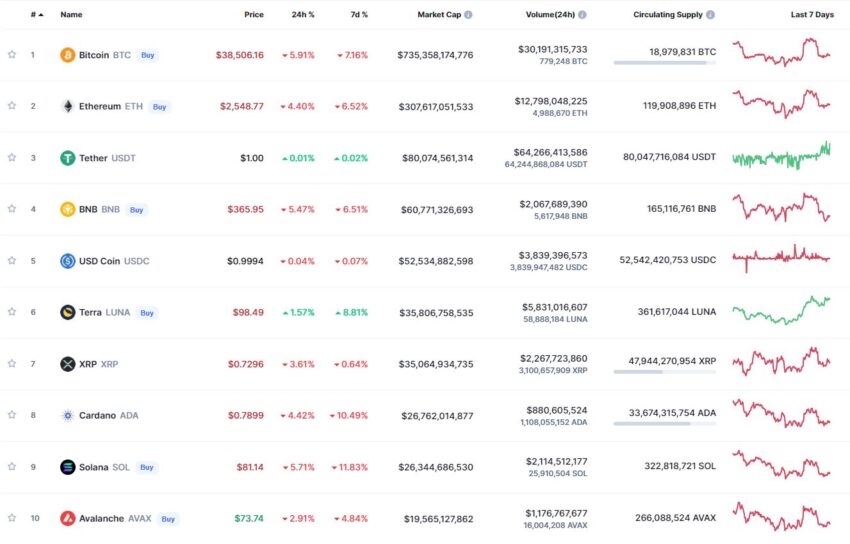
Task: Click XRP circulating supply progress bar
Action: (665, 372)
